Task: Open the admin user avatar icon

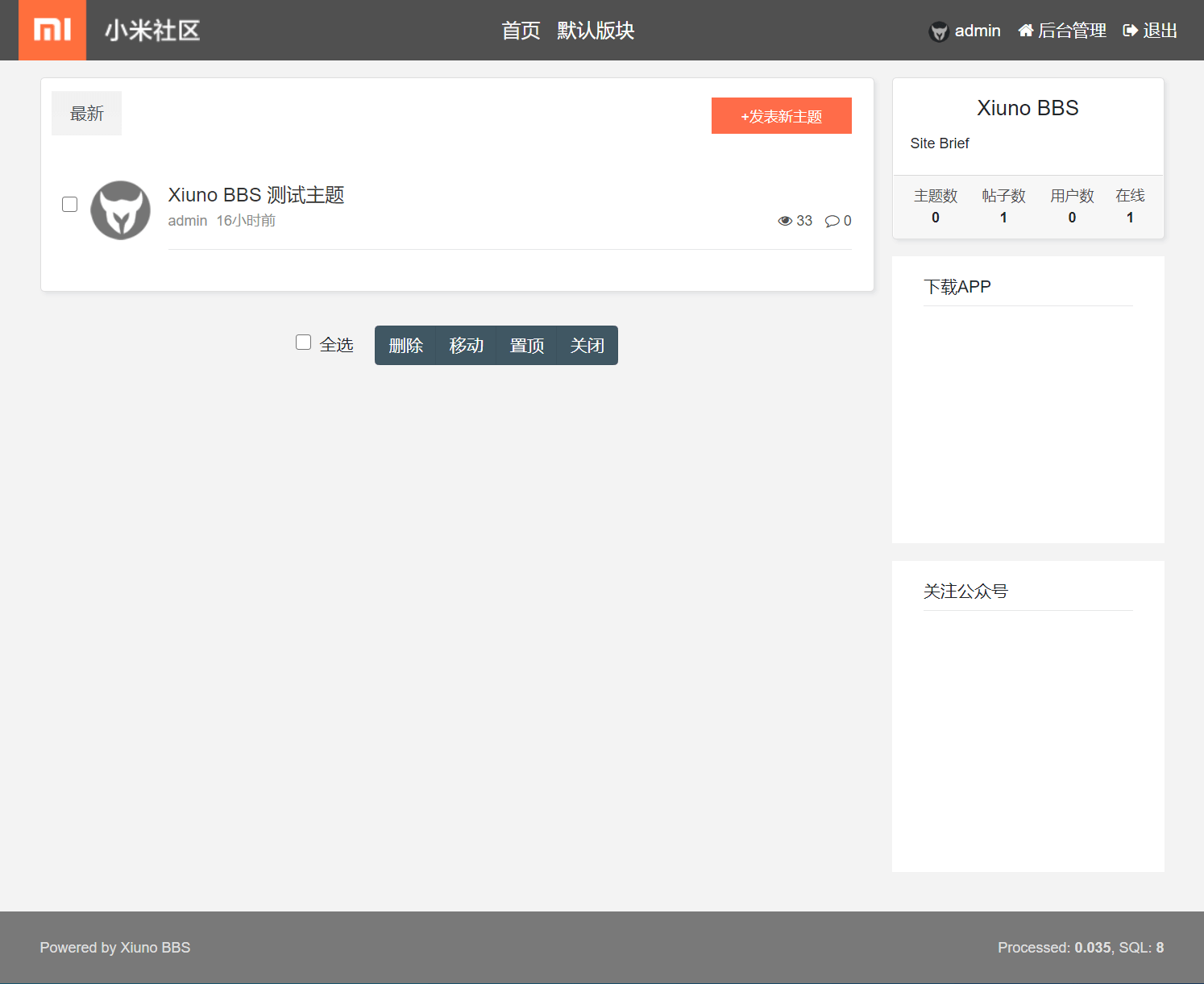Action: (939, 31)
